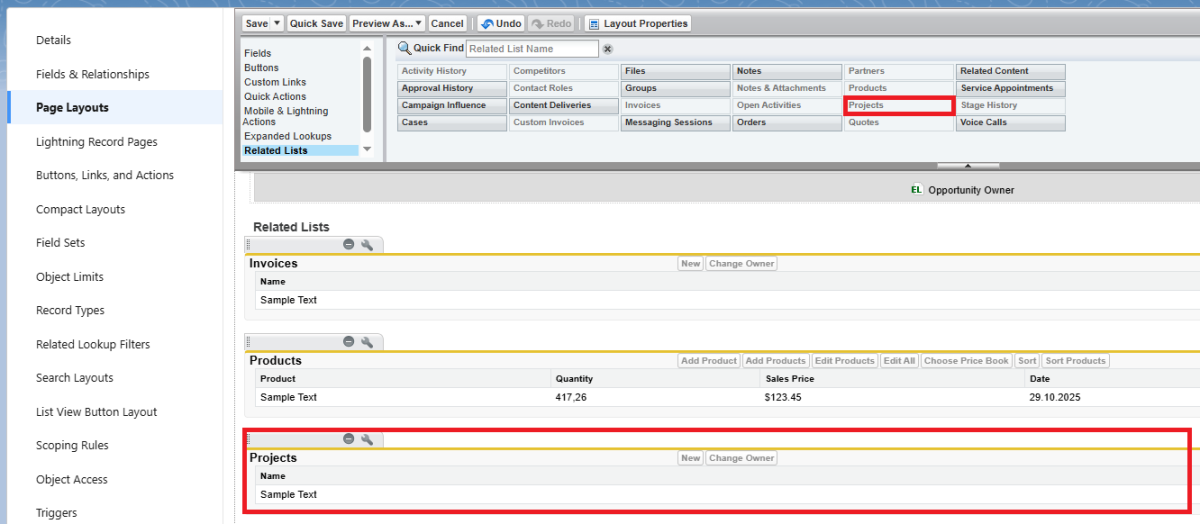Open Layout Properties
The width and height of the screenshot is (1200, 524).
pos(637,23)
